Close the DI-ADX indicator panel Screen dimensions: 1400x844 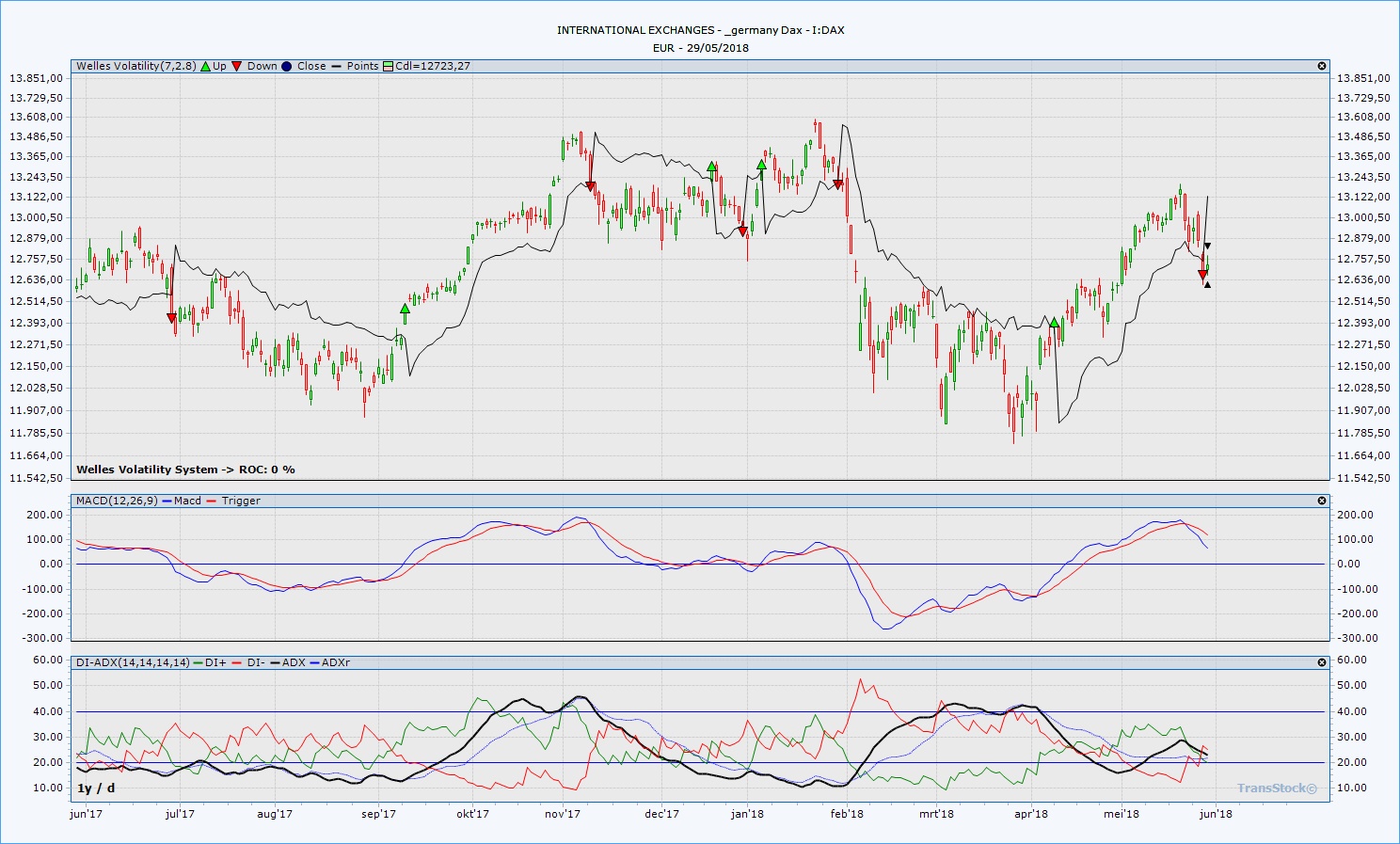(1322, 662)
